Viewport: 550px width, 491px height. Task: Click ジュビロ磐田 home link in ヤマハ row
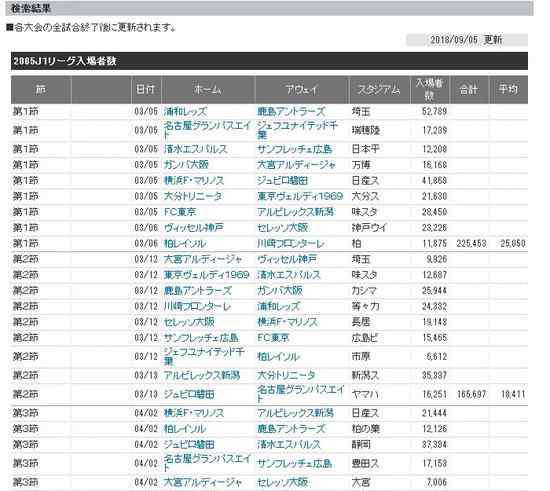tap(189, 394)
